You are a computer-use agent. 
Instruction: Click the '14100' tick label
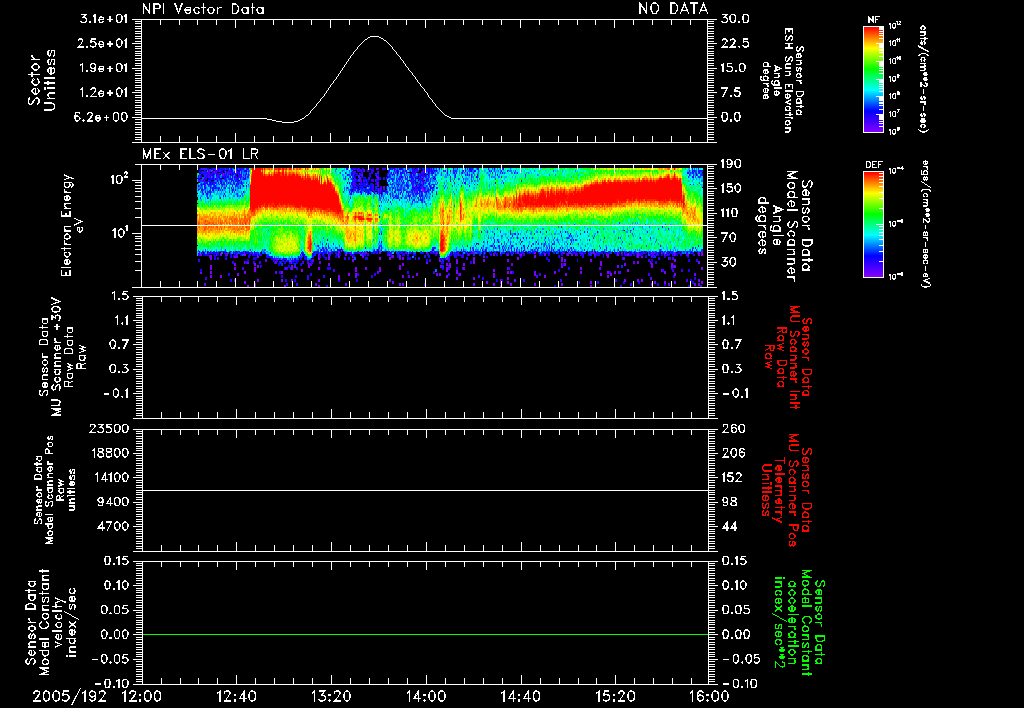(x=108, y=477)
